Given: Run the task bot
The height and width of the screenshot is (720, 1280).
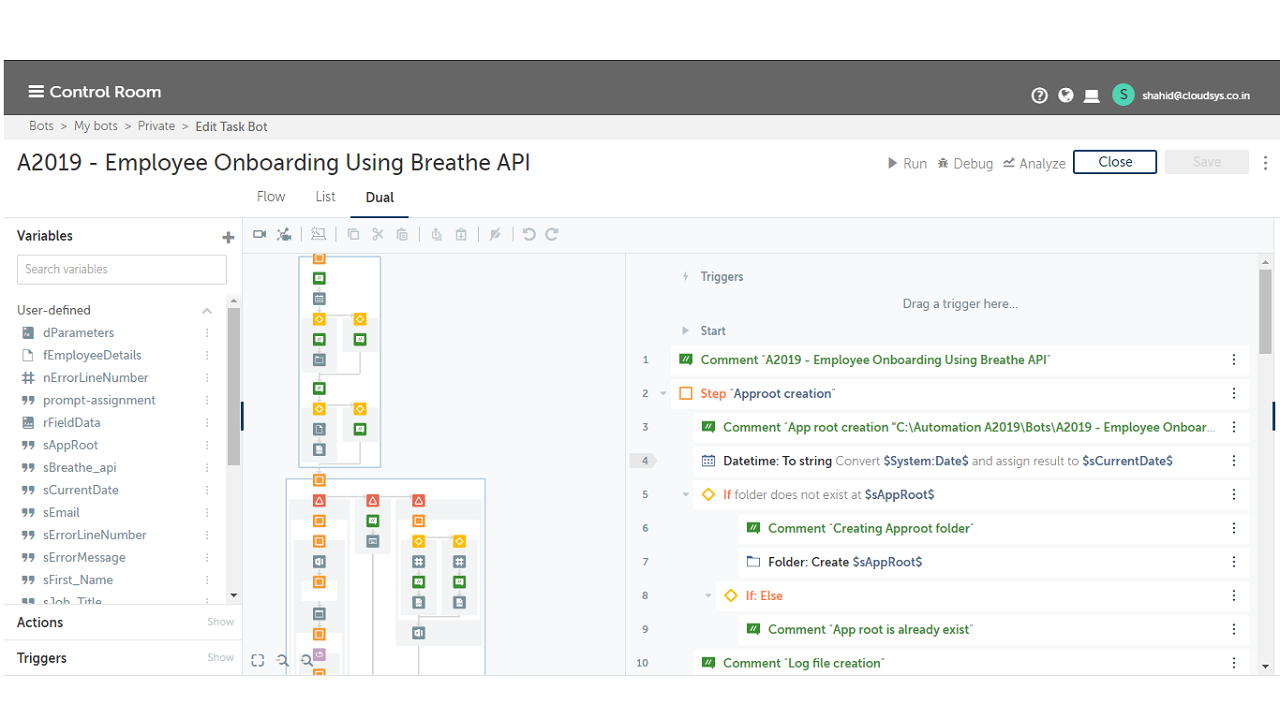Looking at the screenshot, I should [x=907, y=163].
